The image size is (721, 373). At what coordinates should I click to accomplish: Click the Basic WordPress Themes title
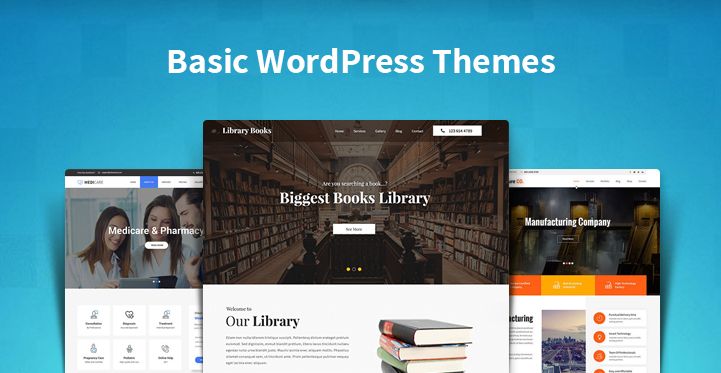[361, 61]
